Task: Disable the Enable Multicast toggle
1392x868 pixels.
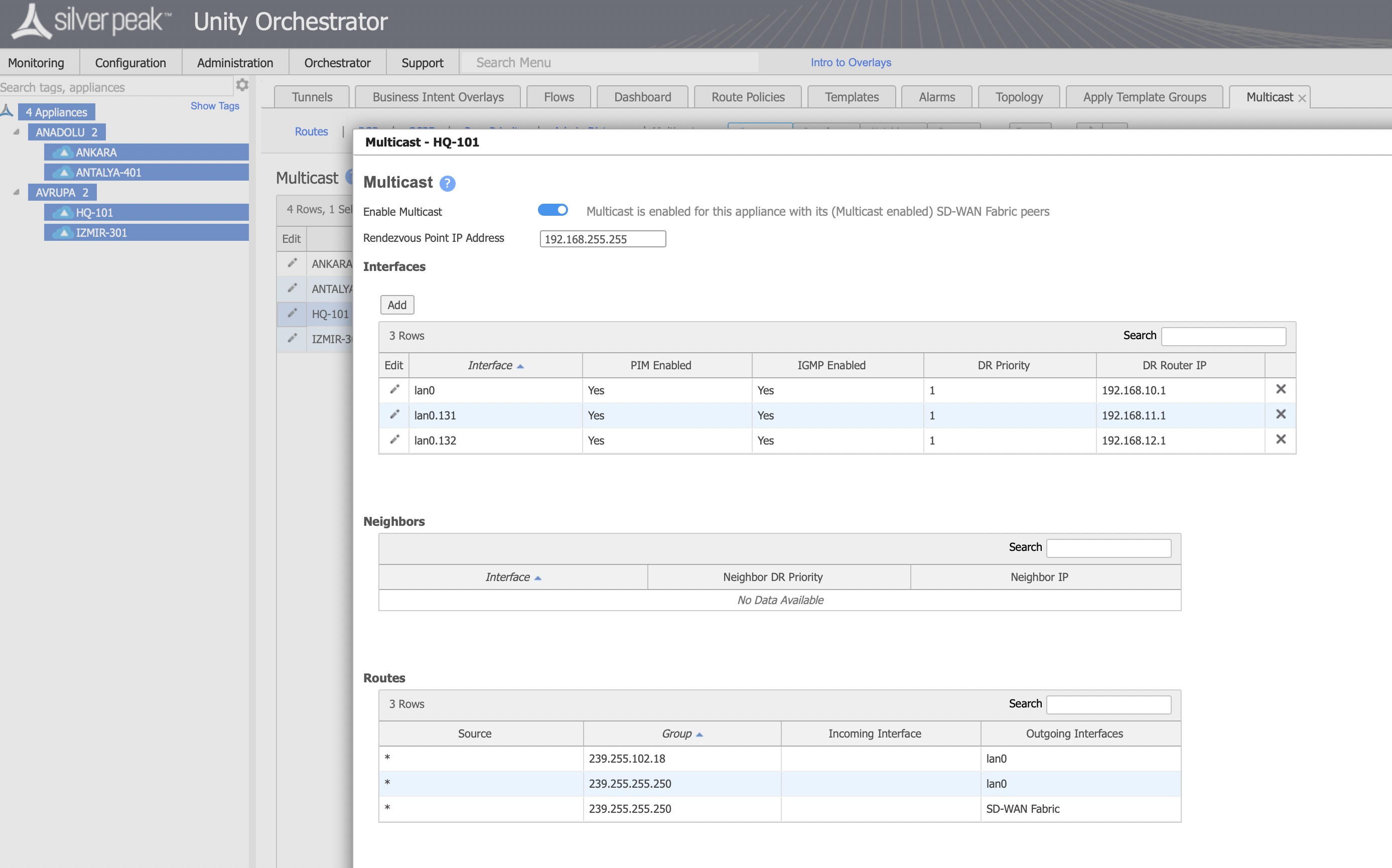Action: click(x=553, y=210)
